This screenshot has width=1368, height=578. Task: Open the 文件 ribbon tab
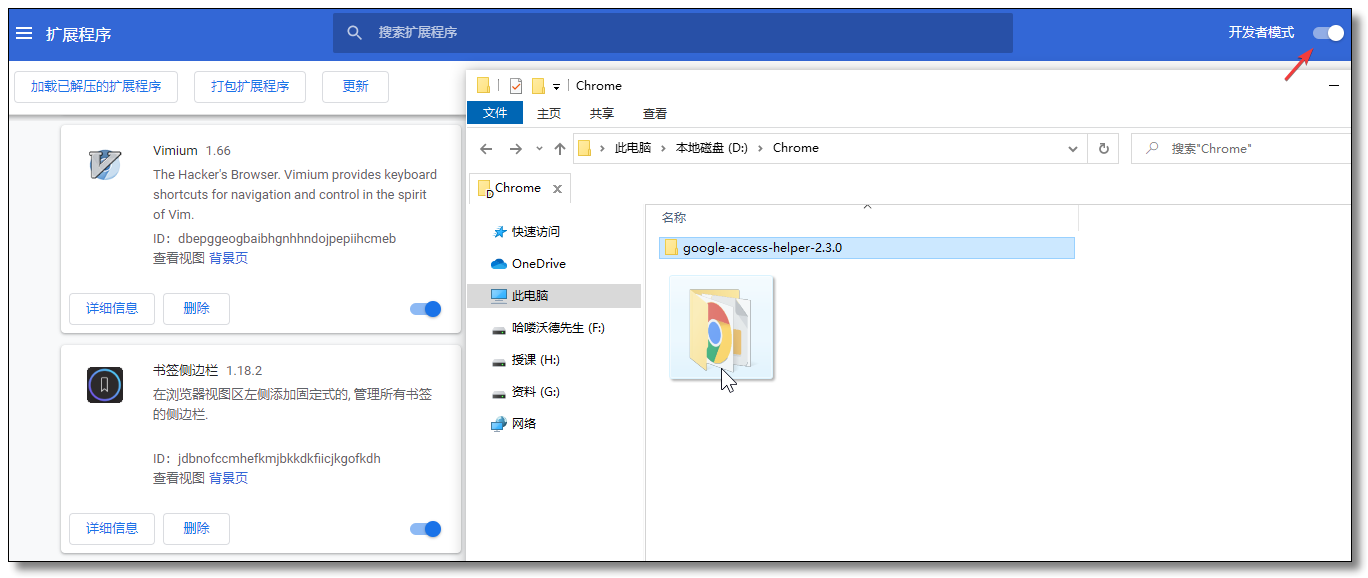495,113
